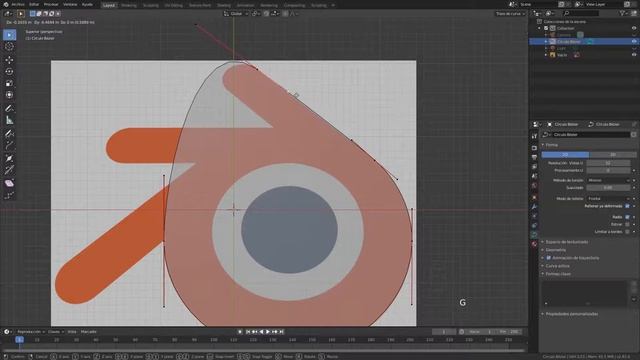Select the Rotate tool
The width and height of the screenshot is (640, 360).
(9, 72)
